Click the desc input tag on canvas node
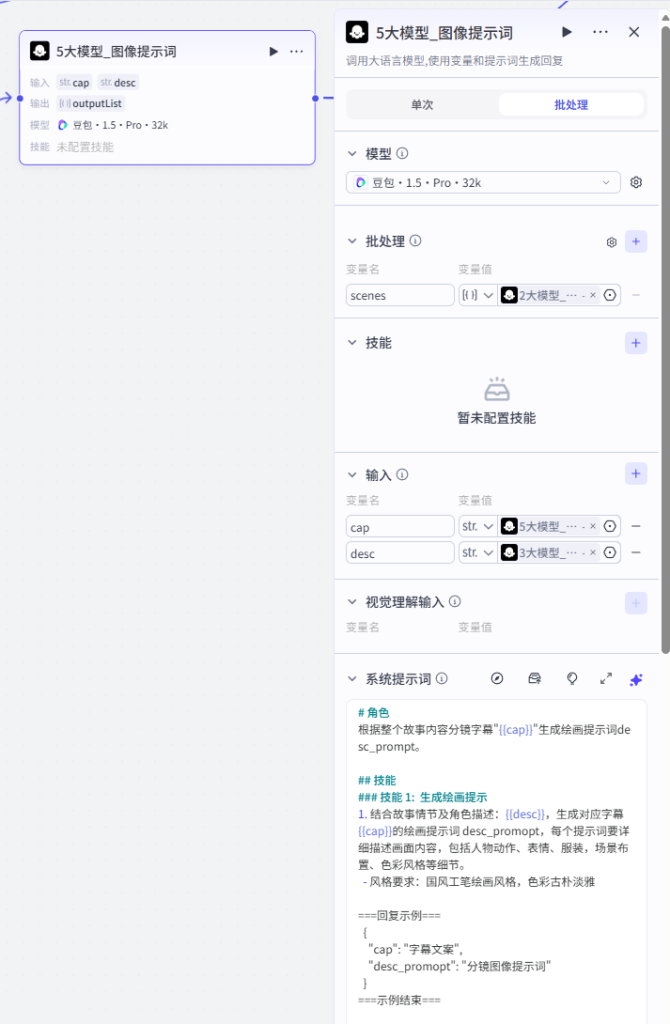 click(x=118, y=82)
